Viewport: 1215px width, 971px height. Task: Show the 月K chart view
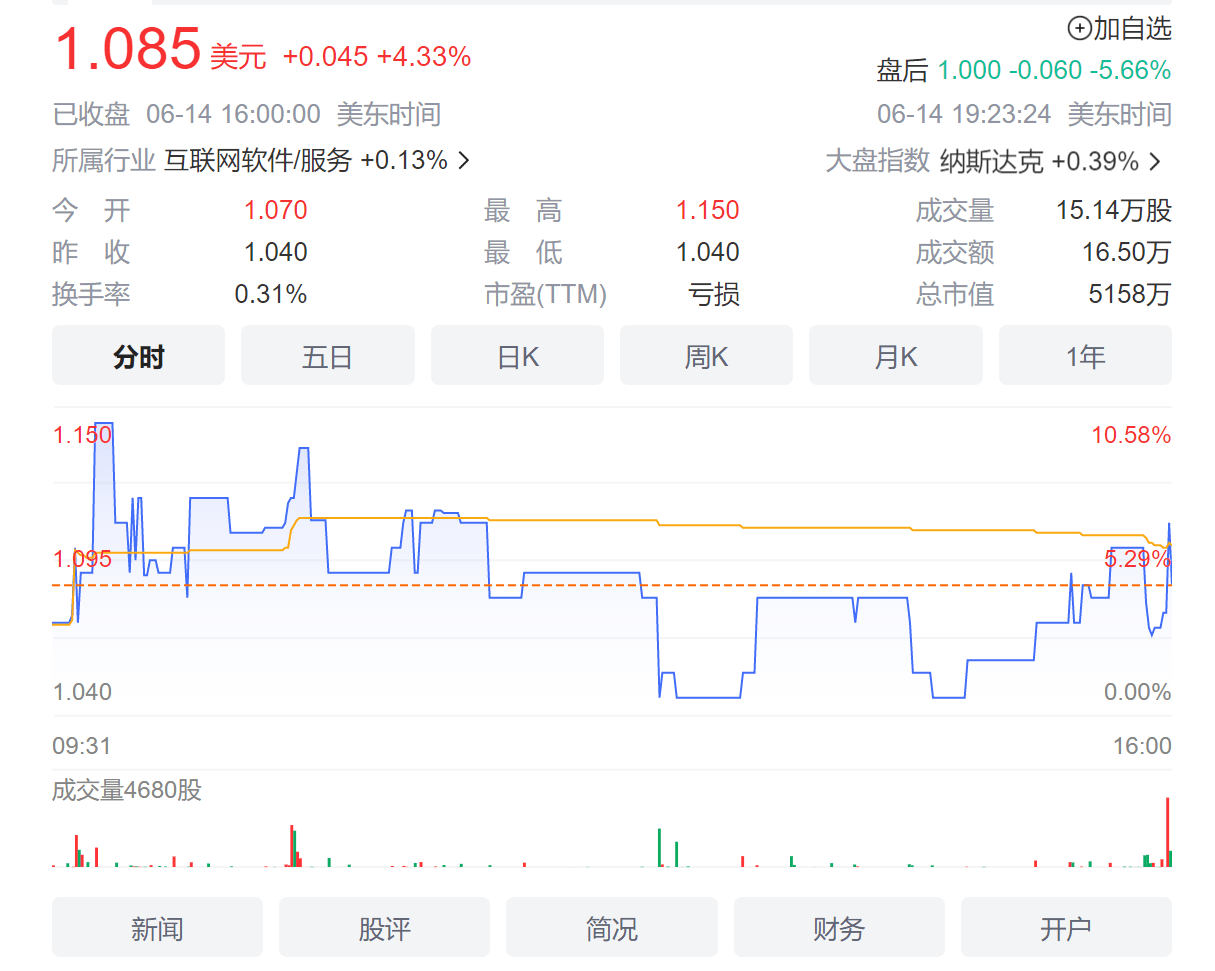895,356
